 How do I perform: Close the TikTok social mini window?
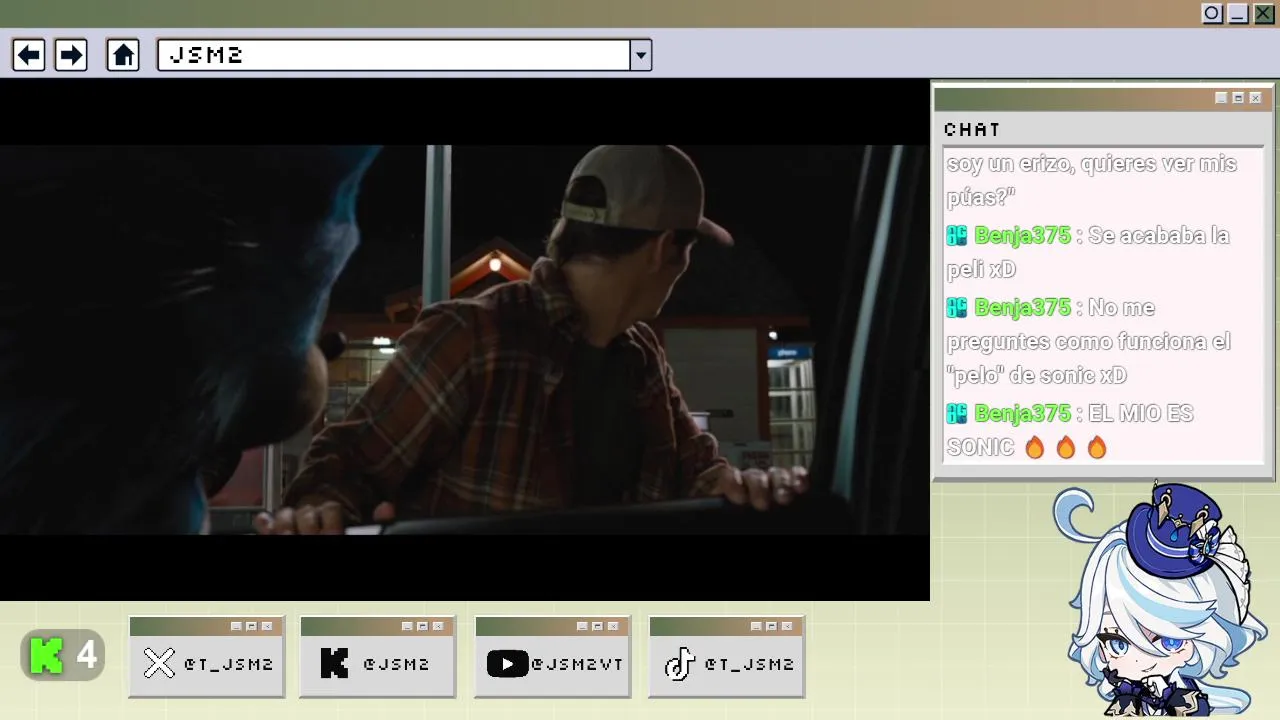pos(787,626)
